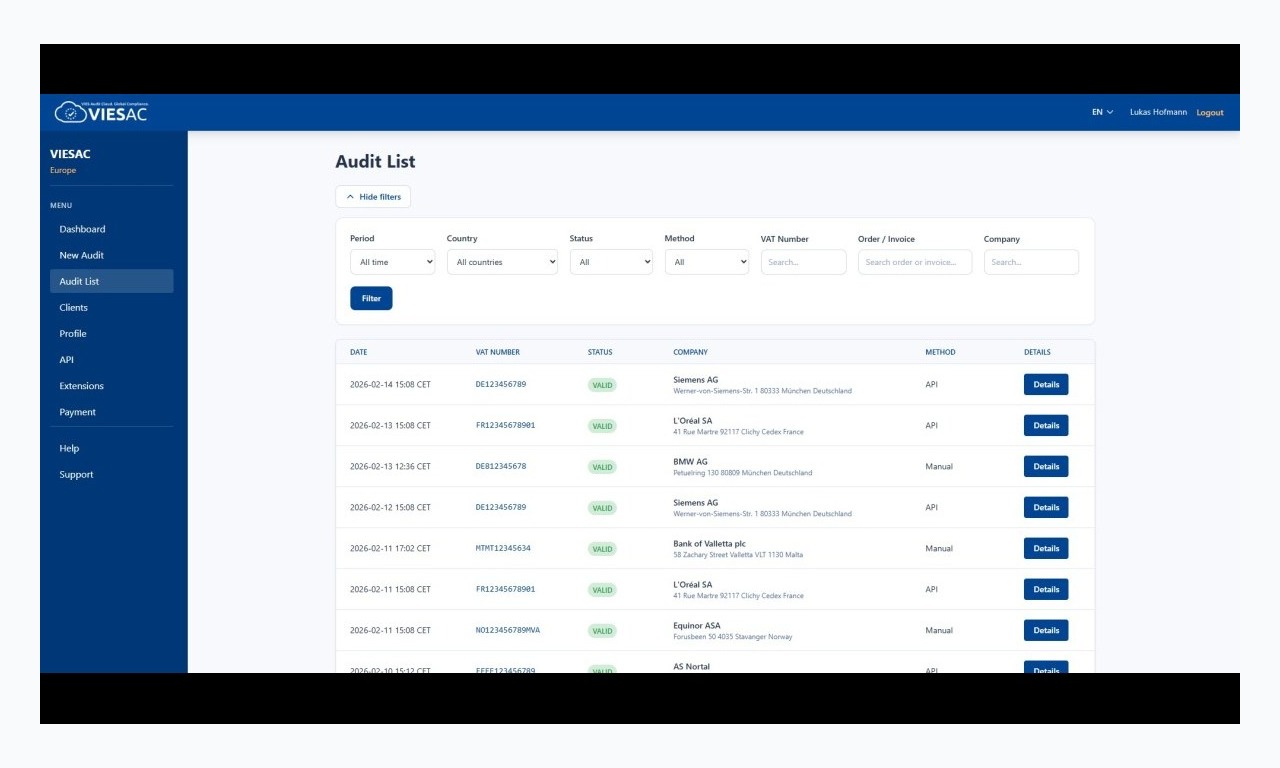
Task: Click VAT number MTMT12345634
Action: (503, 548)
